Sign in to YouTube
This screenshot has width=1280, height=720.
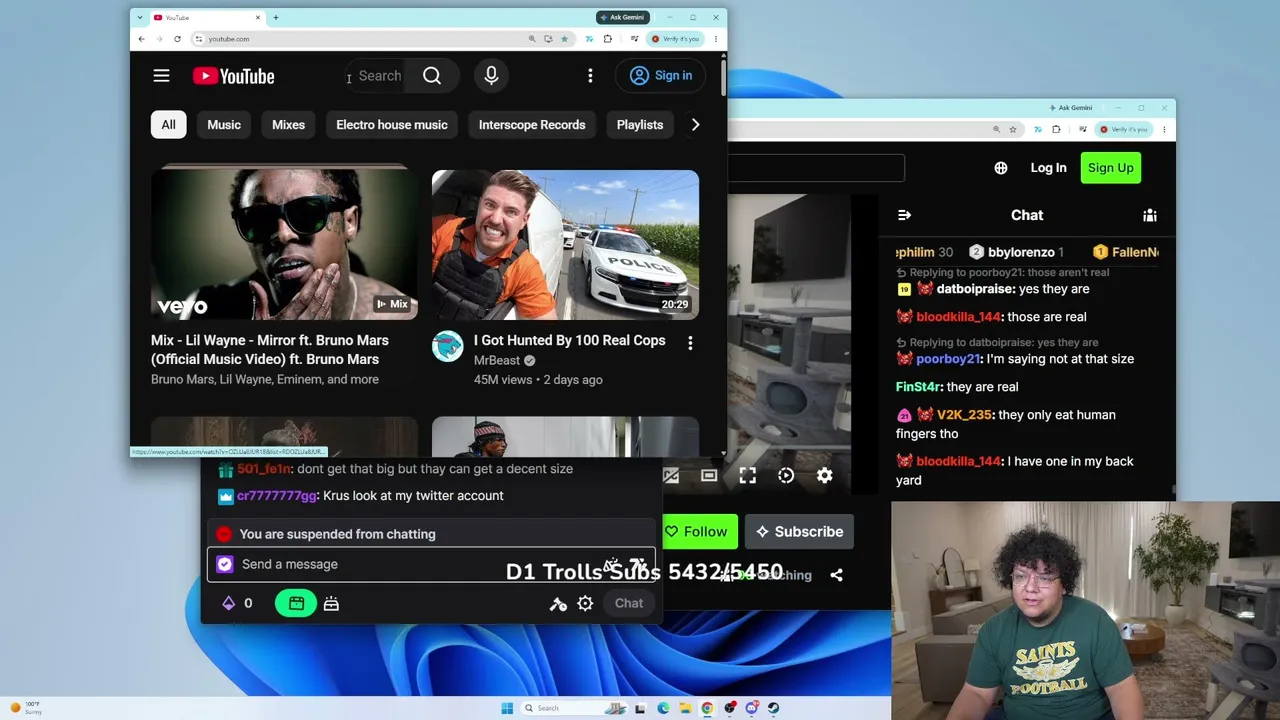tap(661, 76)
